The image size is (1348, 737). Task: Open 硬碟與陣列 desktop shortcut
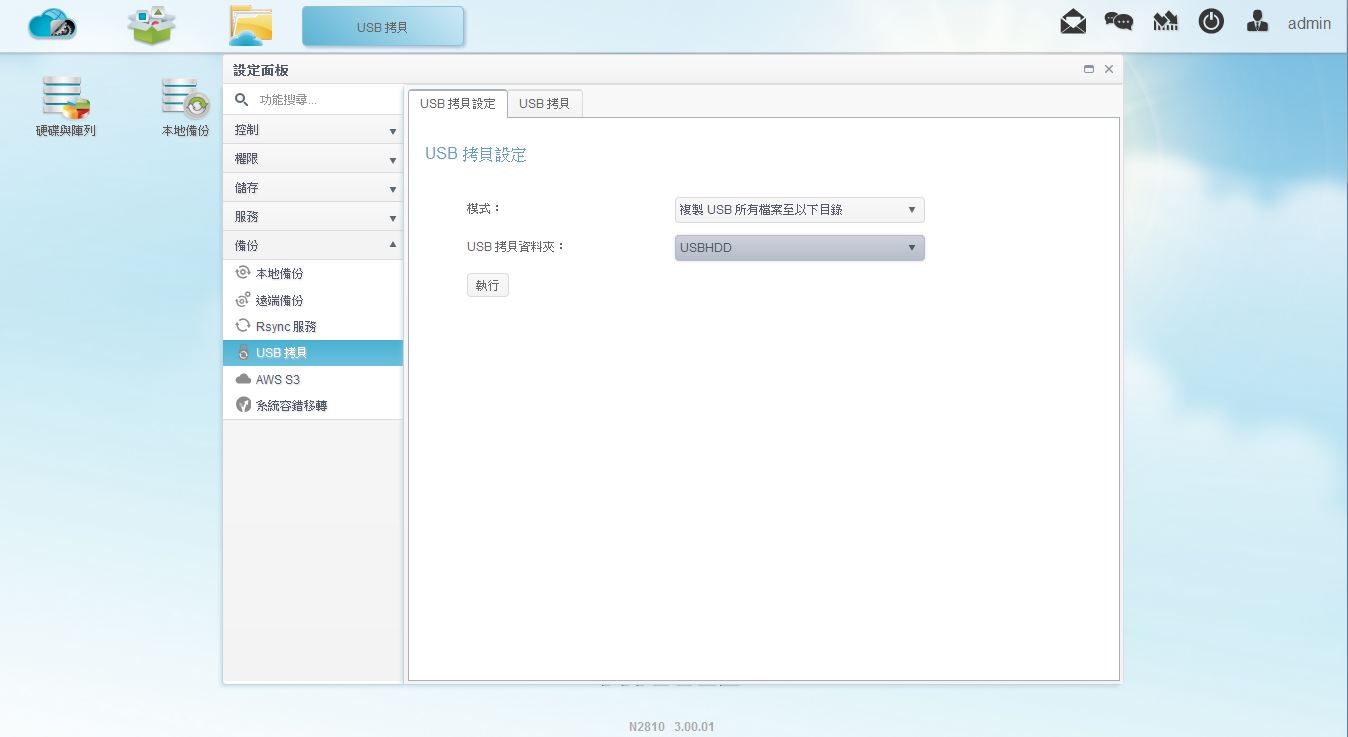[66, 108]
